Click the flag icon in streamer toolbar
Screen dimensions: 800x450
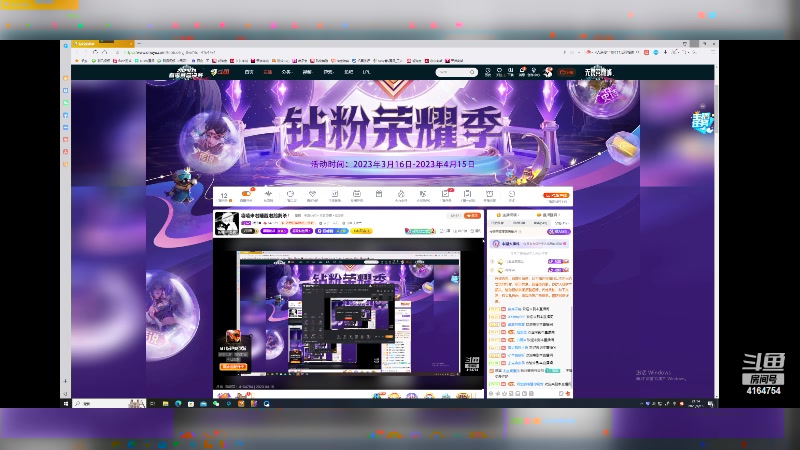pyautogui.click(x=423, y=194)
